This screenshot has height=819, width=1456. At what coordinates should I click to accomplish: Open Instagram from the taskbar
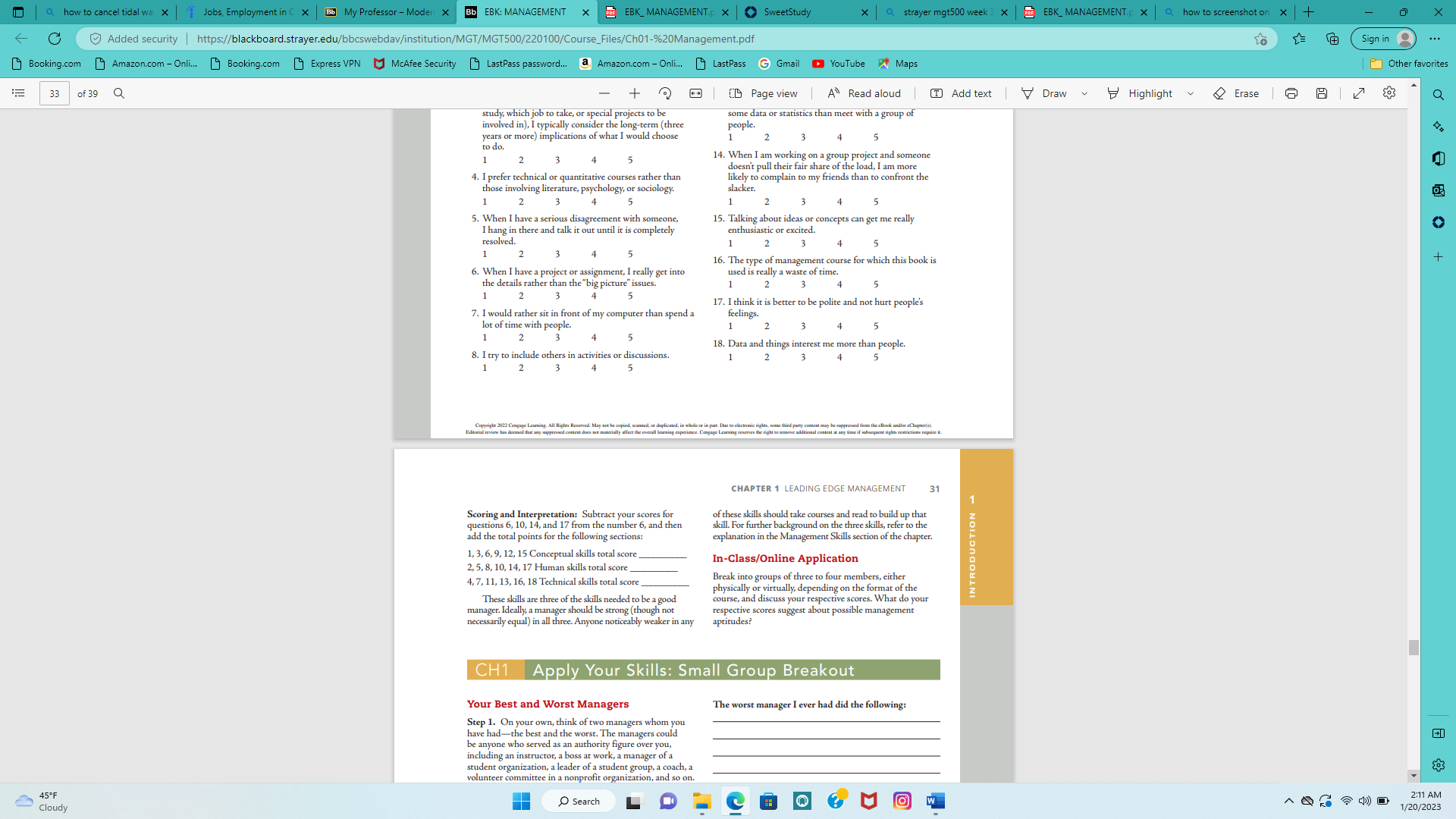click(x=902, y=801)
